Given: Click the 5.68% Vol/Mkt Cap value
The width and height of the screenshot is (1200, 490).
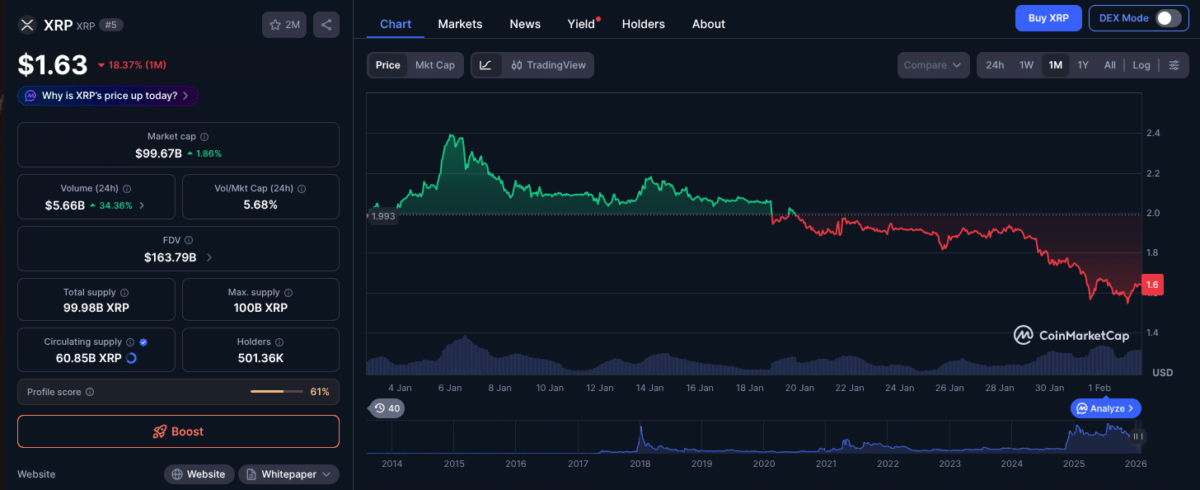Looking at the screenshot, I should pos(259,205).
